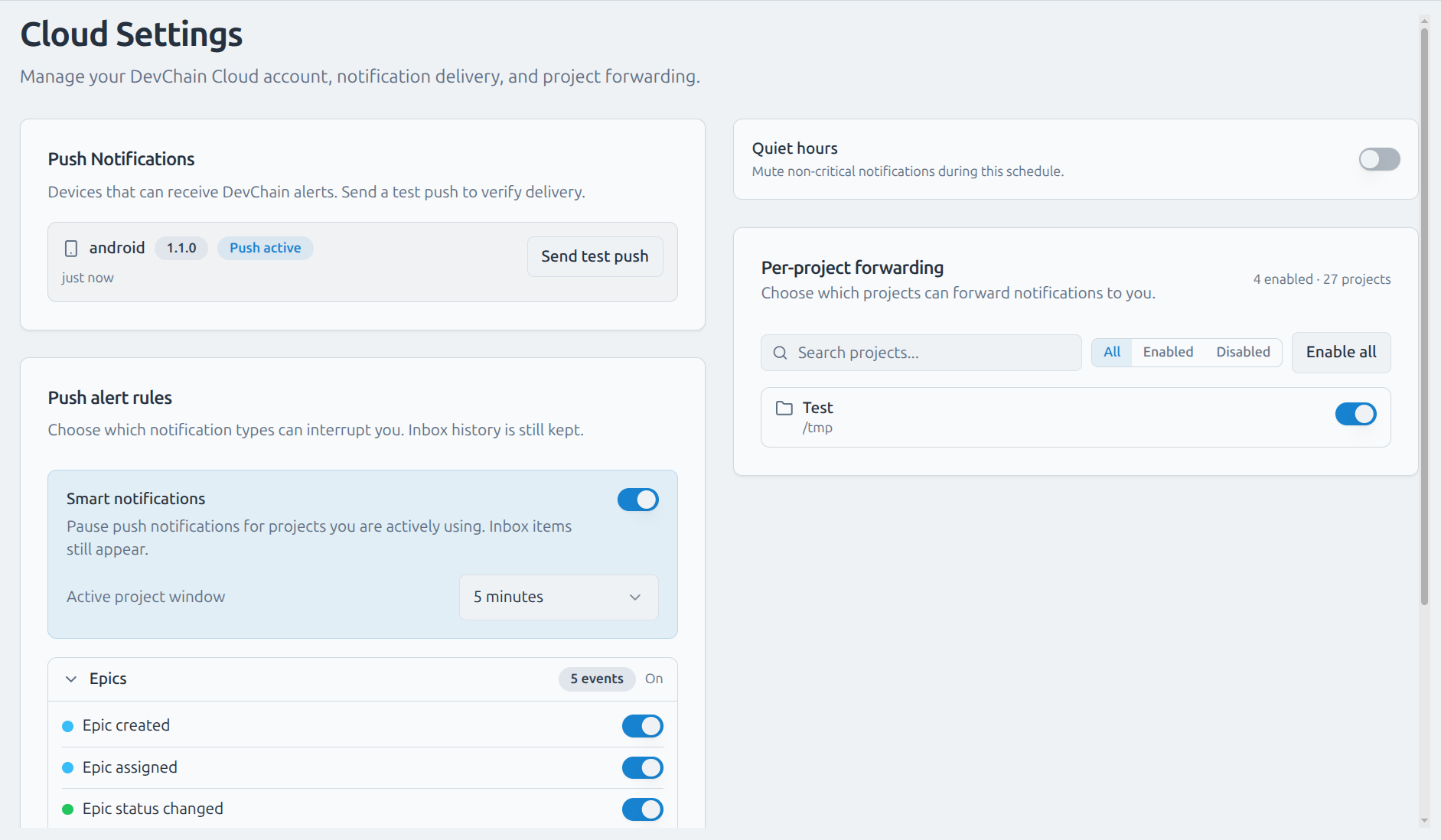Toggle the Quiet hours switch
Image resolution: width=1441 pixels, height=840 pixels.
(x=1379, y=159)
